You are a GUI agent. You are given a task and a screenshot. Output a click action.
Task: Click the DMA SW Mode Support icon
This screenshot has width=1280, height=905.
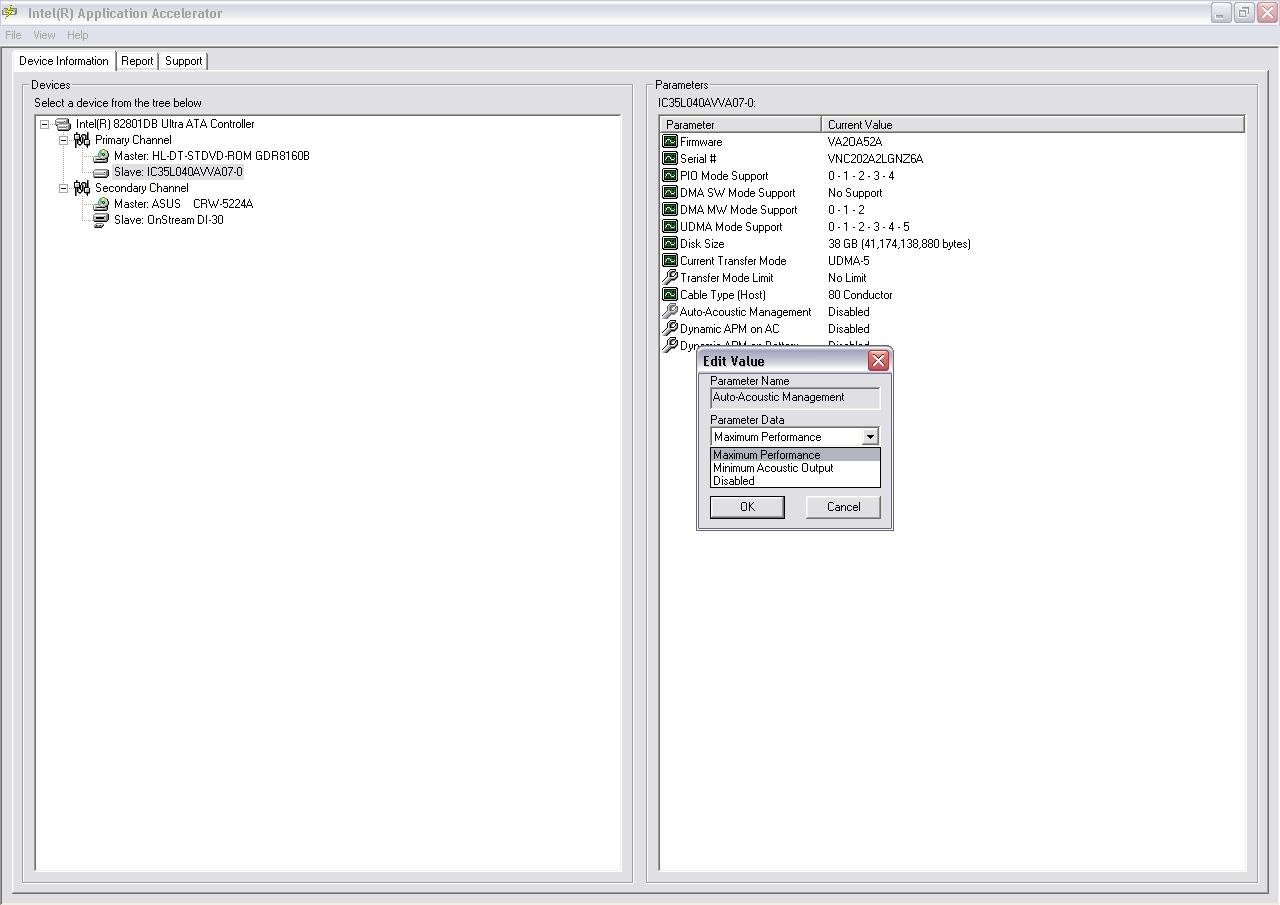pyautogui.click(x=670, y=193)
